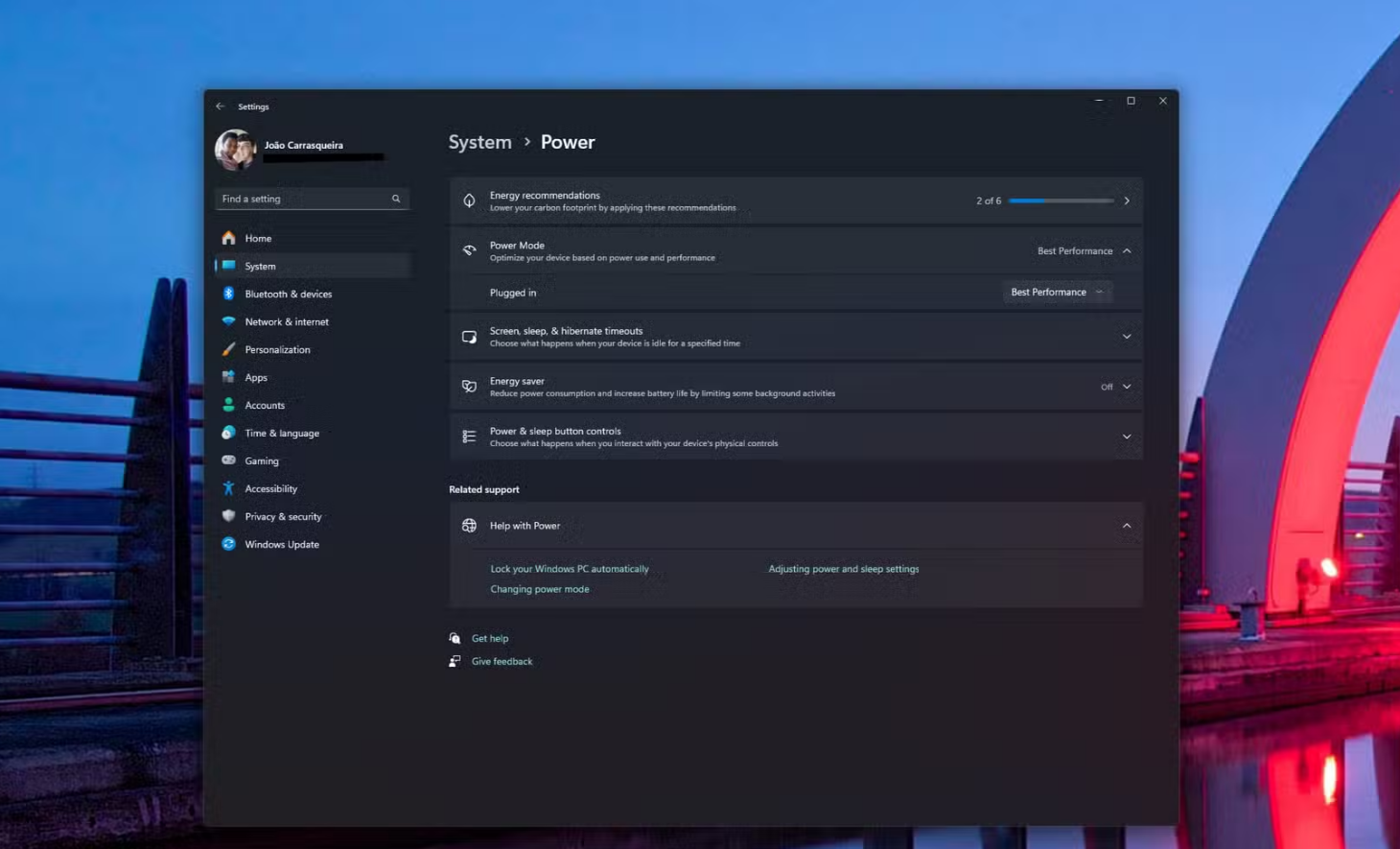Screen dimensions: 1400x849
Task: Open Adjusting power and sleep settings link
Action: click(844, 569)
